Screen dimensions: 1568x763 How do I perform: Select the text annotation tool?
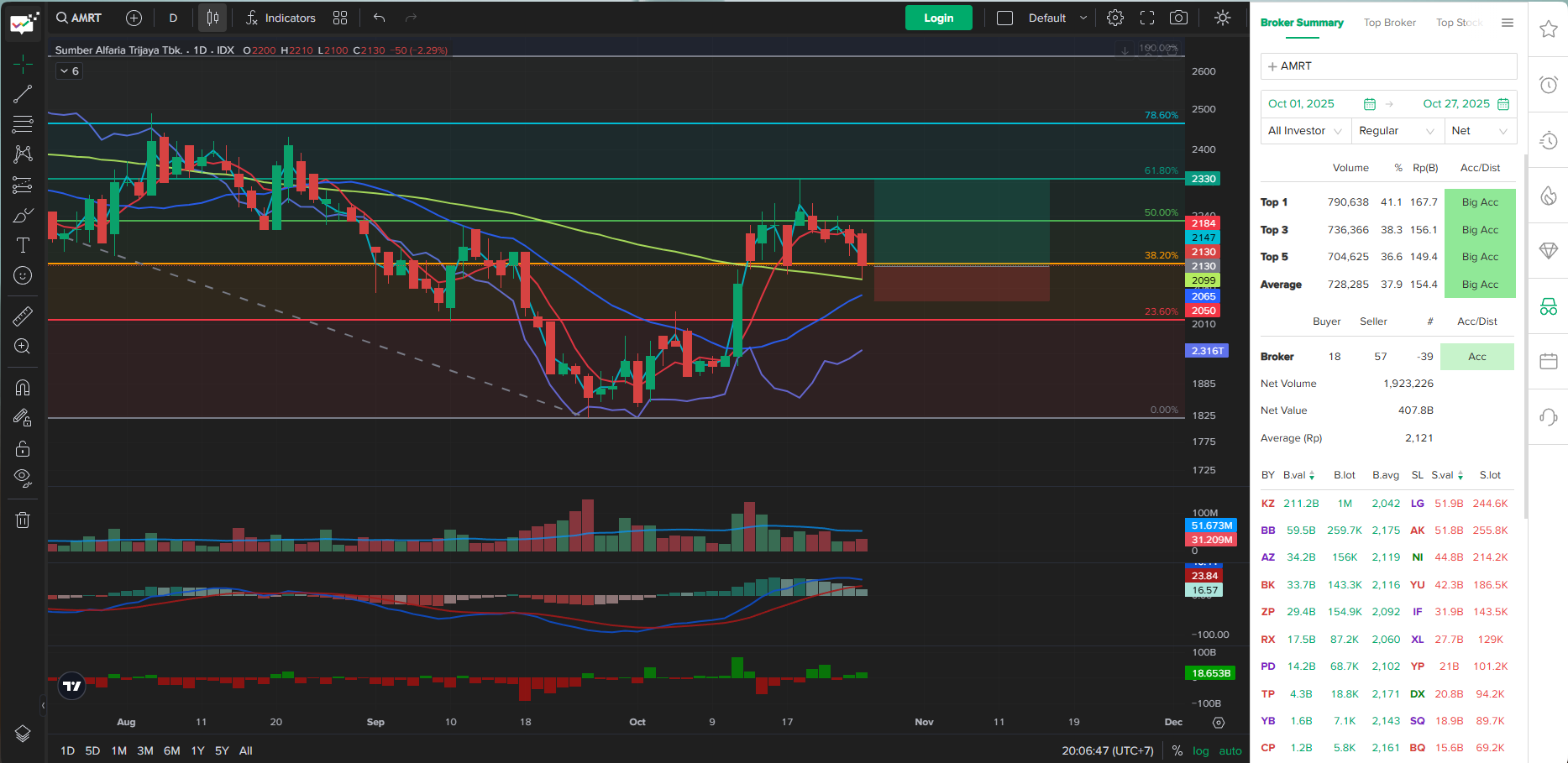coord(23,245)
